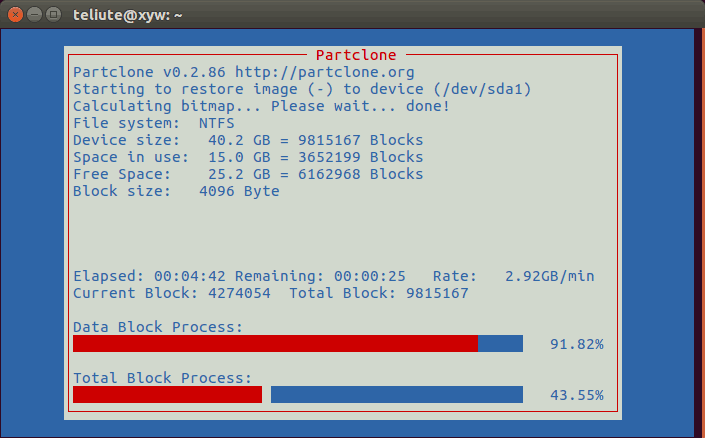
Task: Click the Free Space 25.2 GB value
Action: point(239,174)
